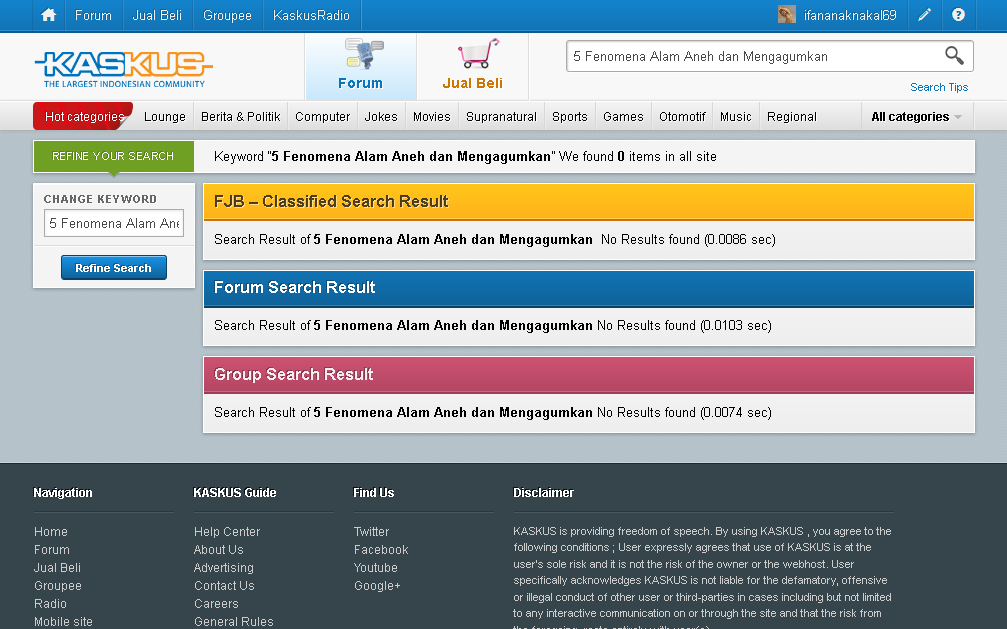The height and width of the screenshot is (629, 1007).
Task: Click Forum Search Result header
Action: coord(589,288)
